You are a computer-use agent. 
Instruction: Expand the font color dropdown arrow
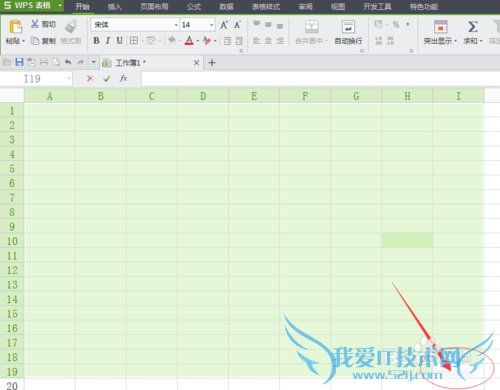[x=197, y=41]
